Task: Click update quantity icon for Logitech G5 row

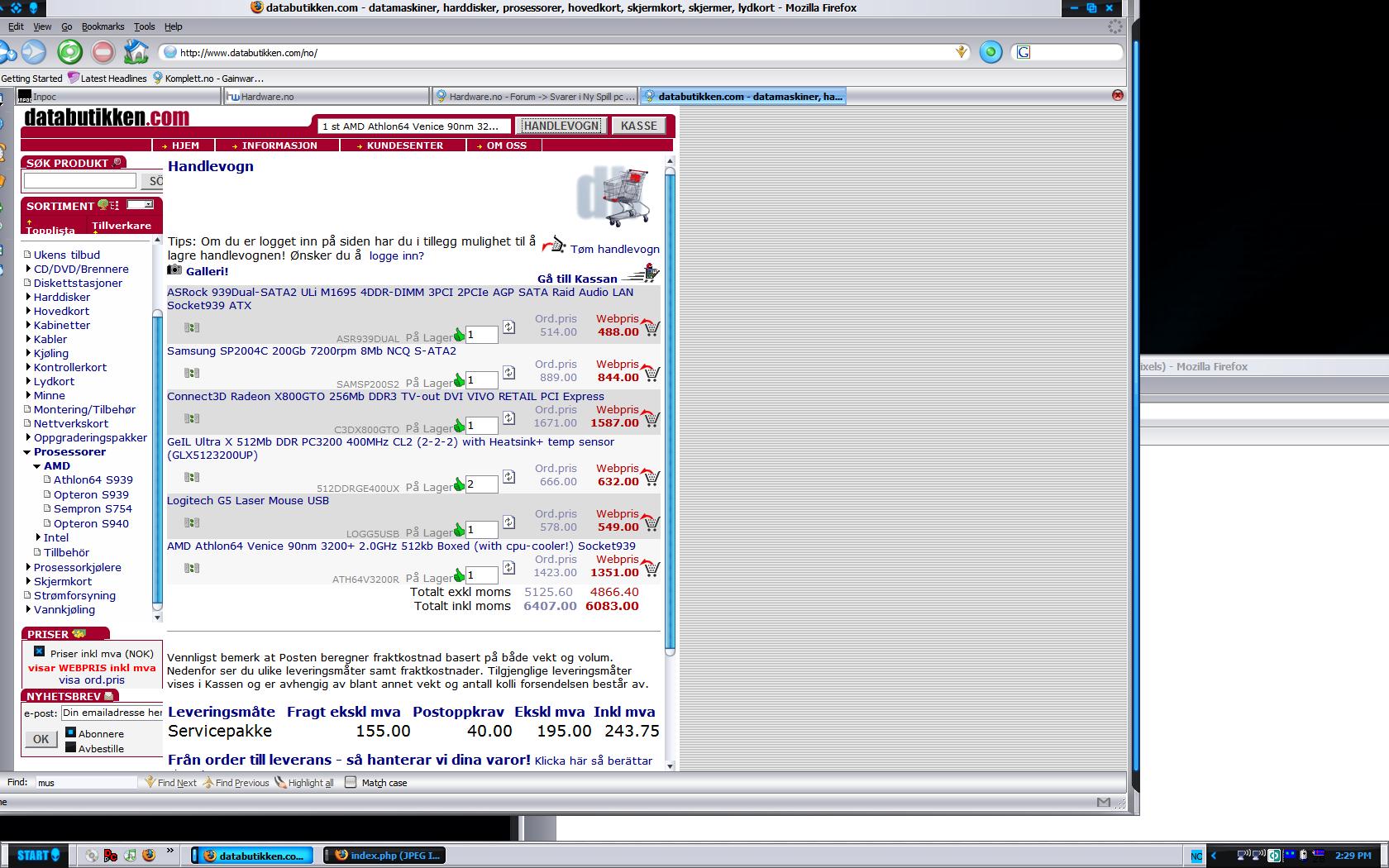Action: [x=508, y=522]
